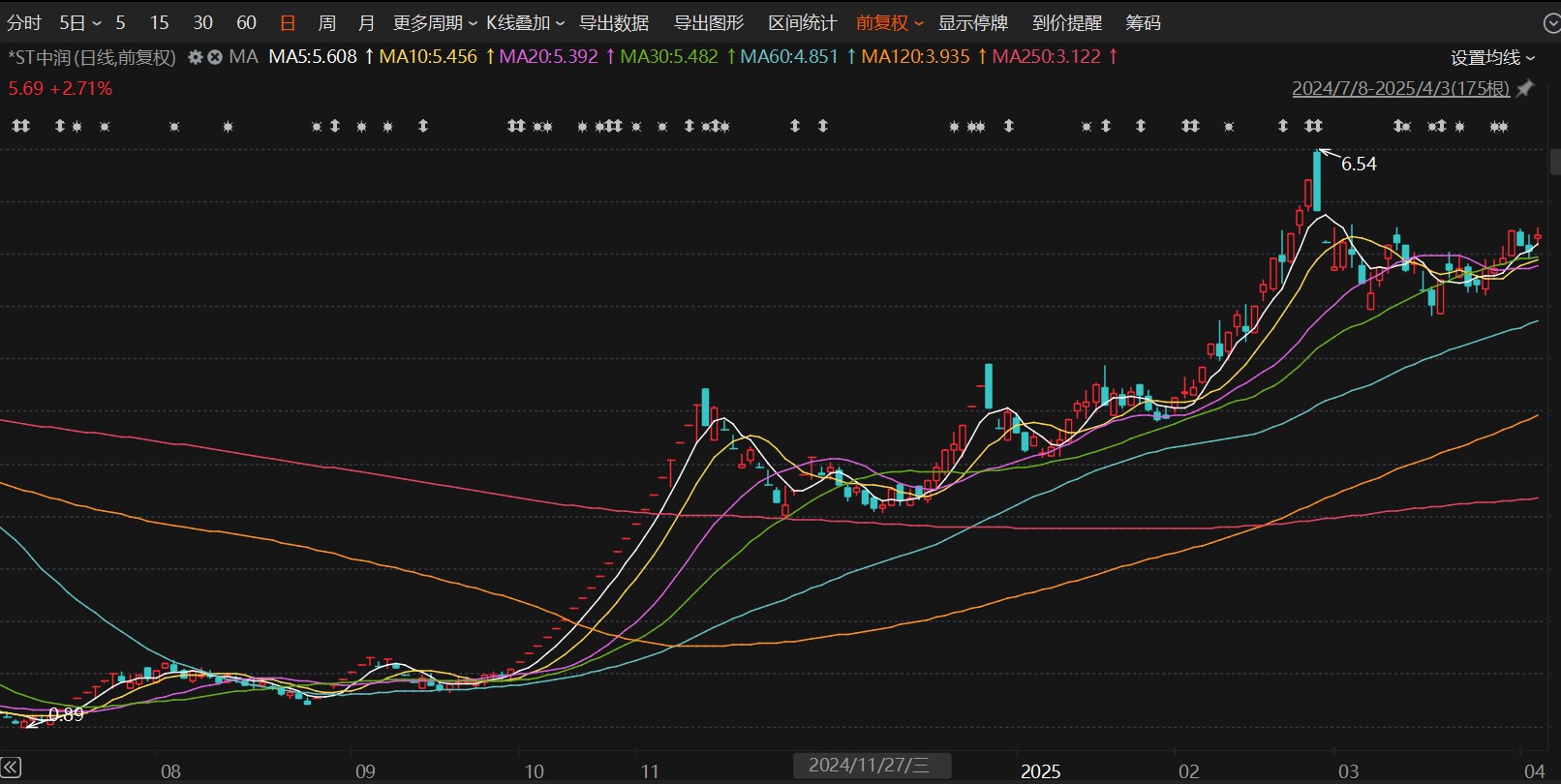This screenshot has width=1561, height=784.
Task: Click the first event marker icon at far left
Action: pyautogui.click(x=20, y=126)
